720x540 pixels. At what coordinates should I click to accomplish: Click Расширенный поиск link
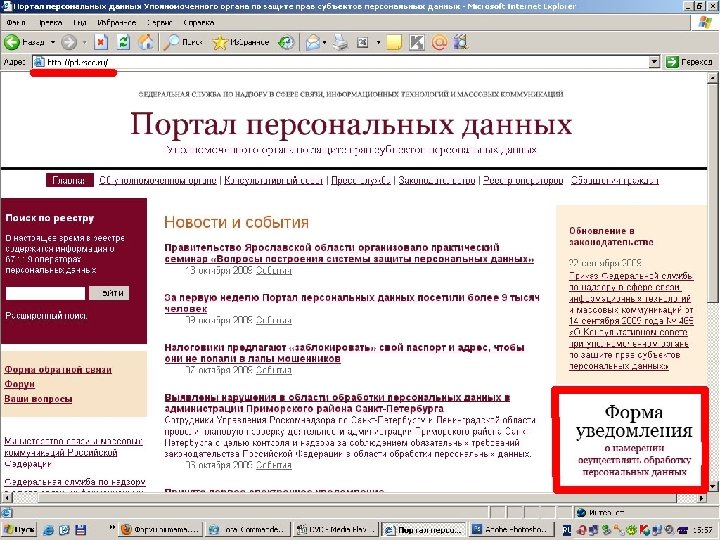(46, 315)
